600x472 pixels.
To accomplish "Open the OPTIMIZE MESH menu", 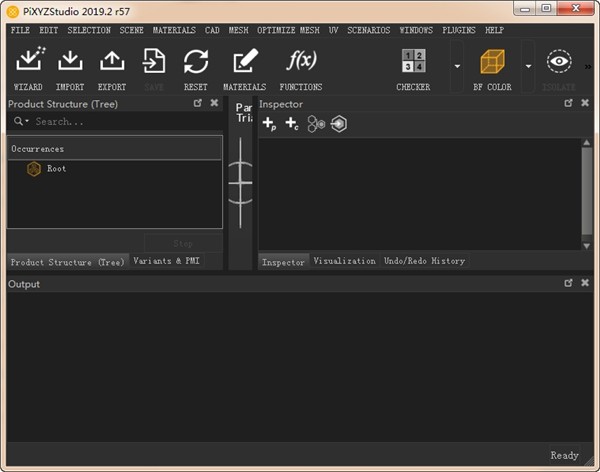I will pos(289,30).
